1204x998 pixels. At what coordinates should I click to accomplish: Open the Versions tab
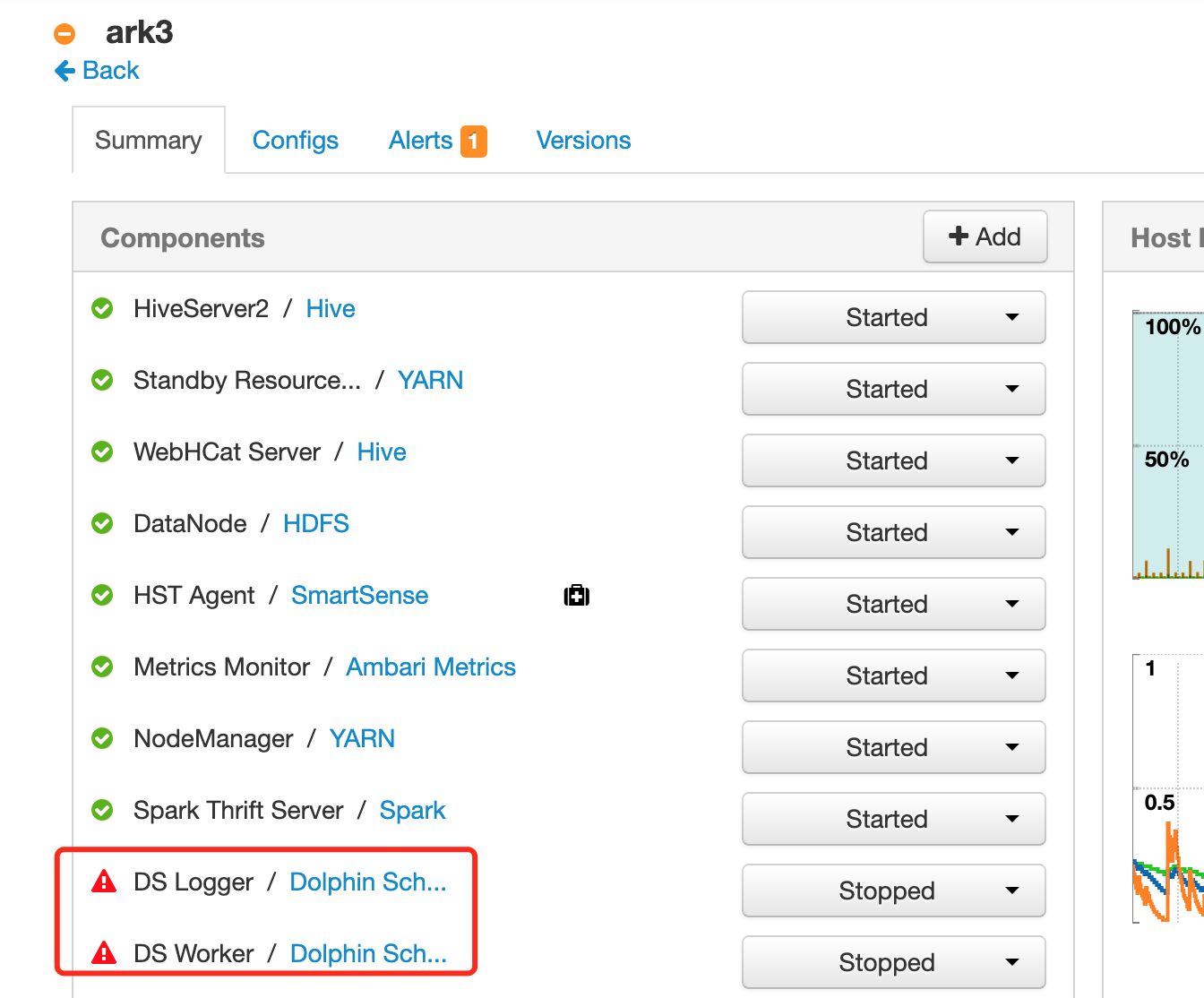click(583, 141)
